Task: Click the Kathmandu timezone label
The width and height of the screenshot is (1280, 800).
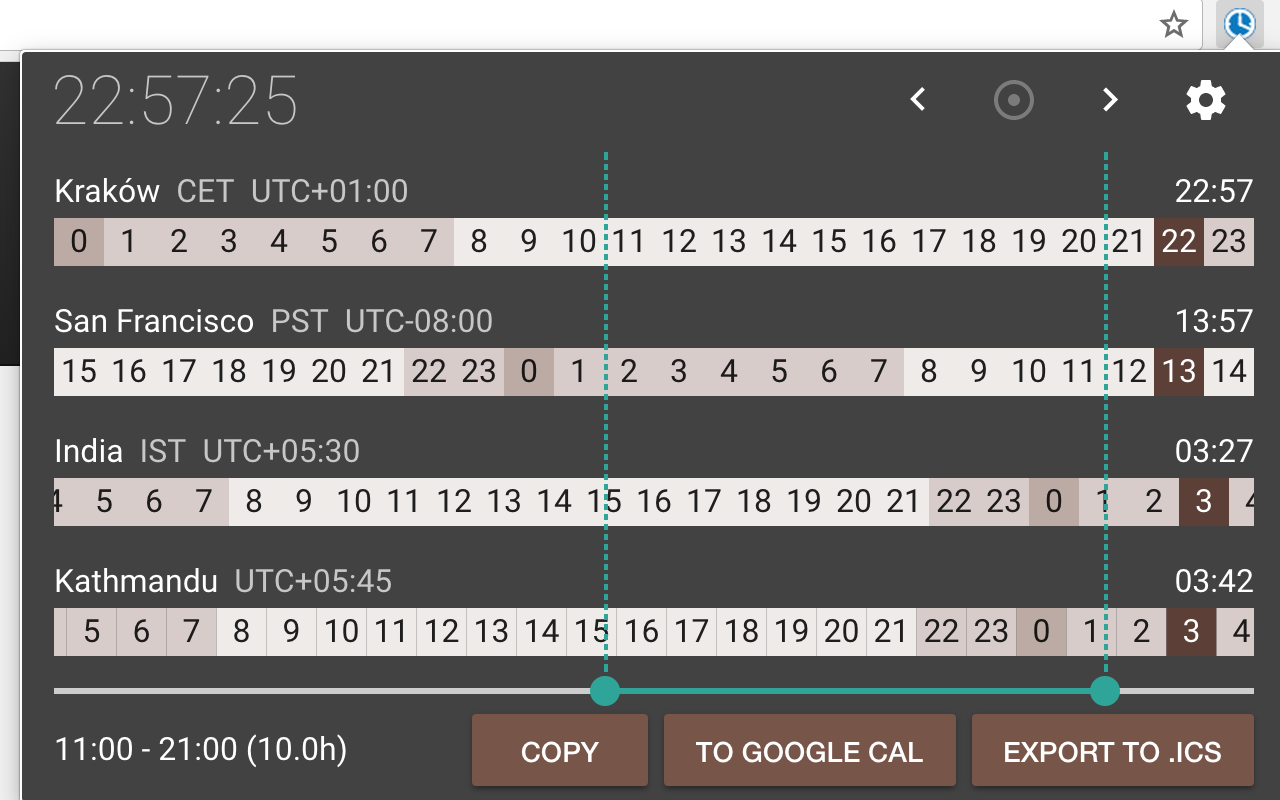Action: click(136, 581)
